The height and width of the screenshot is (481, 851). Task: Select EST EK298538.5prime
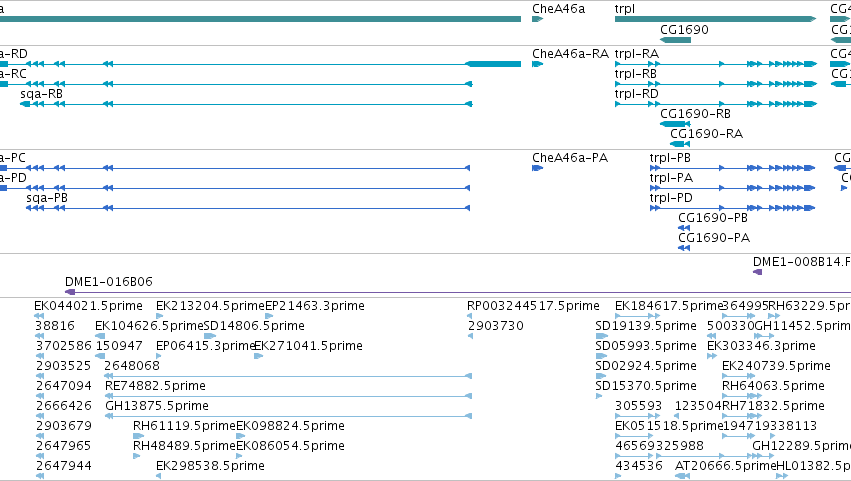(211, 466)
